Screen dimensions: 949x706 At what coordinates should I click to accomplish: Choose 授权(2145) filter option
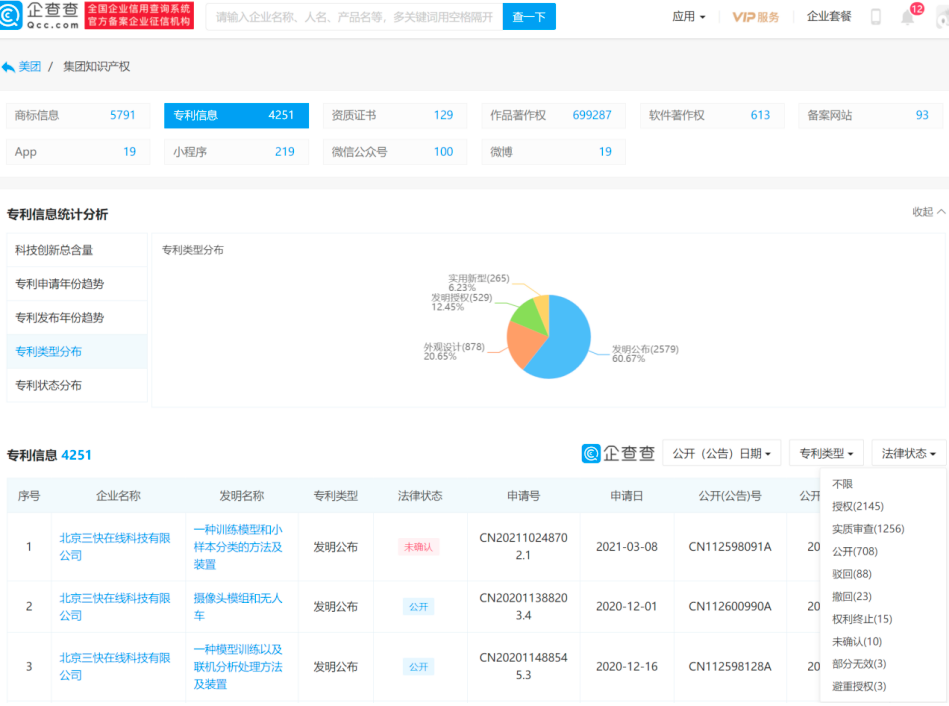tap(858, 506)
